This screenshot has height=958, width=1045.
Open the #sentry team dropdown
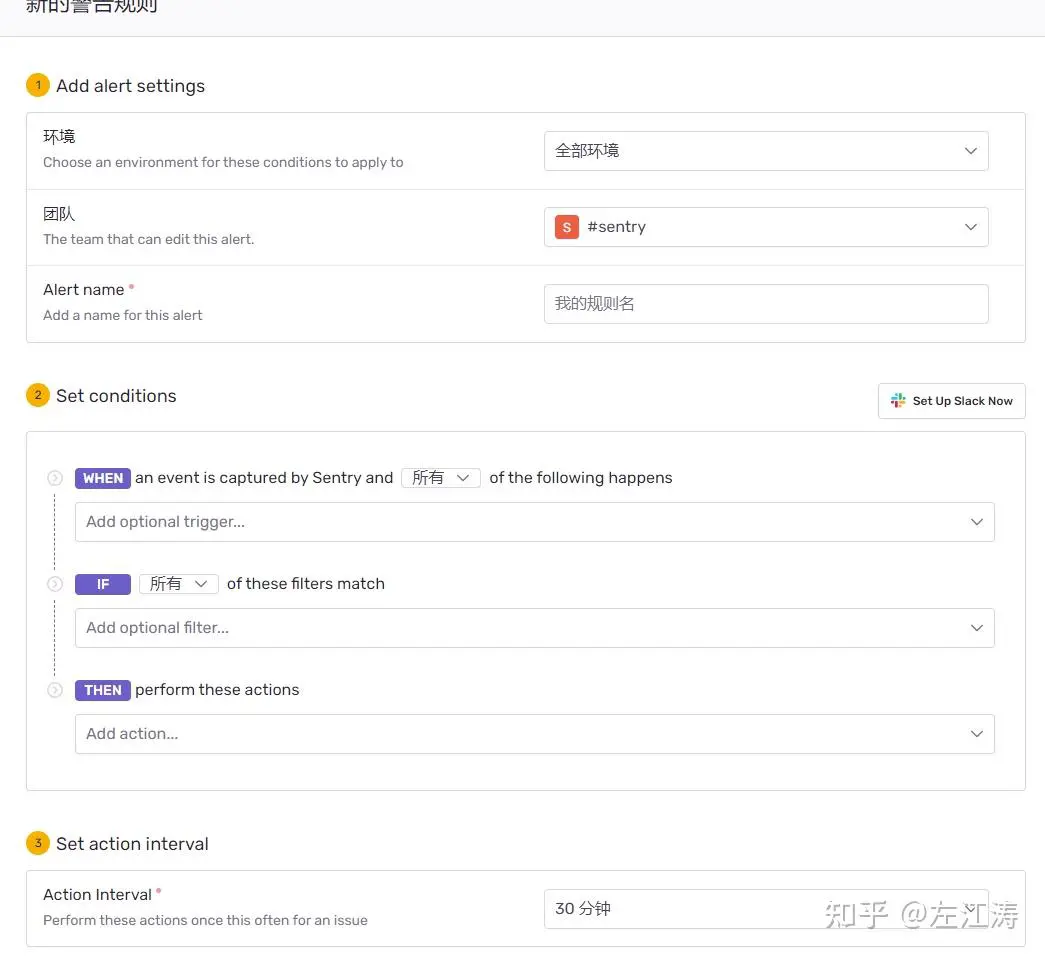(x=765, y=227)
